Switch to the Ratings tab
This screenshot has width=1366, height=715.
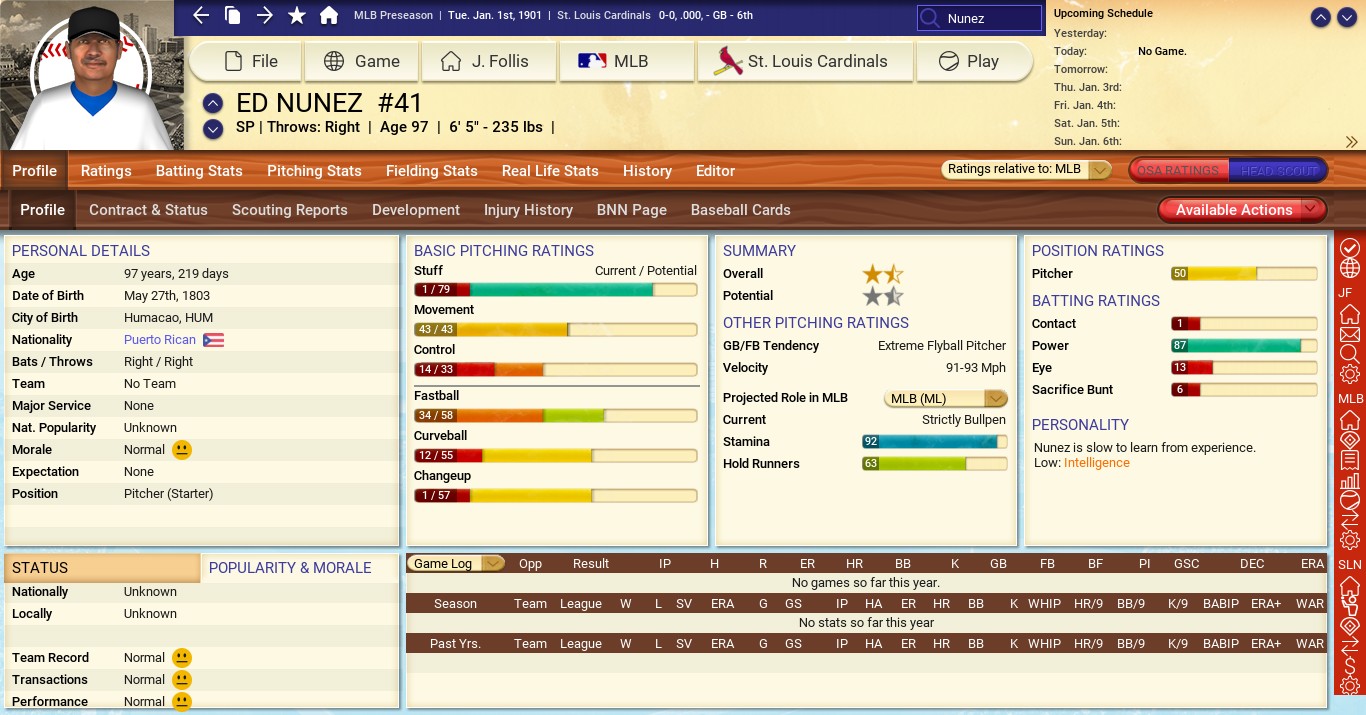click(x=106, y=171)
